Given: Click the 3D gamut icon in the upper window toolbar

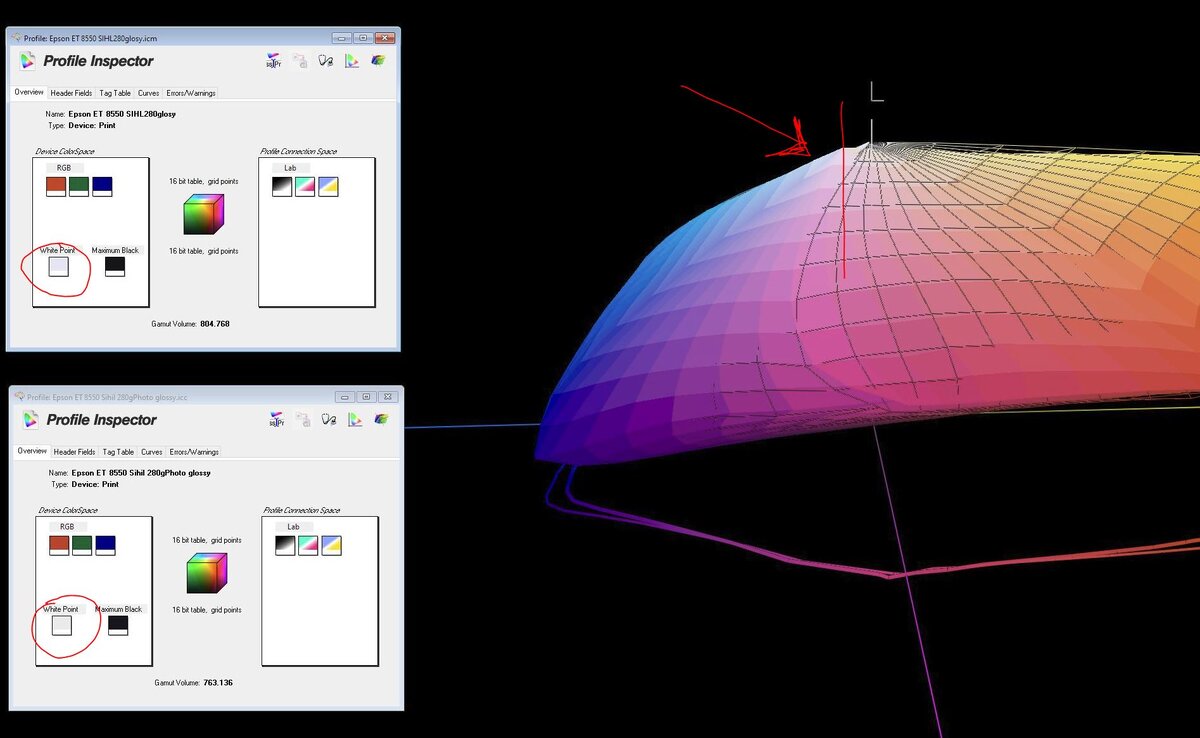Looking at the screenshot, I should (377, 61).
